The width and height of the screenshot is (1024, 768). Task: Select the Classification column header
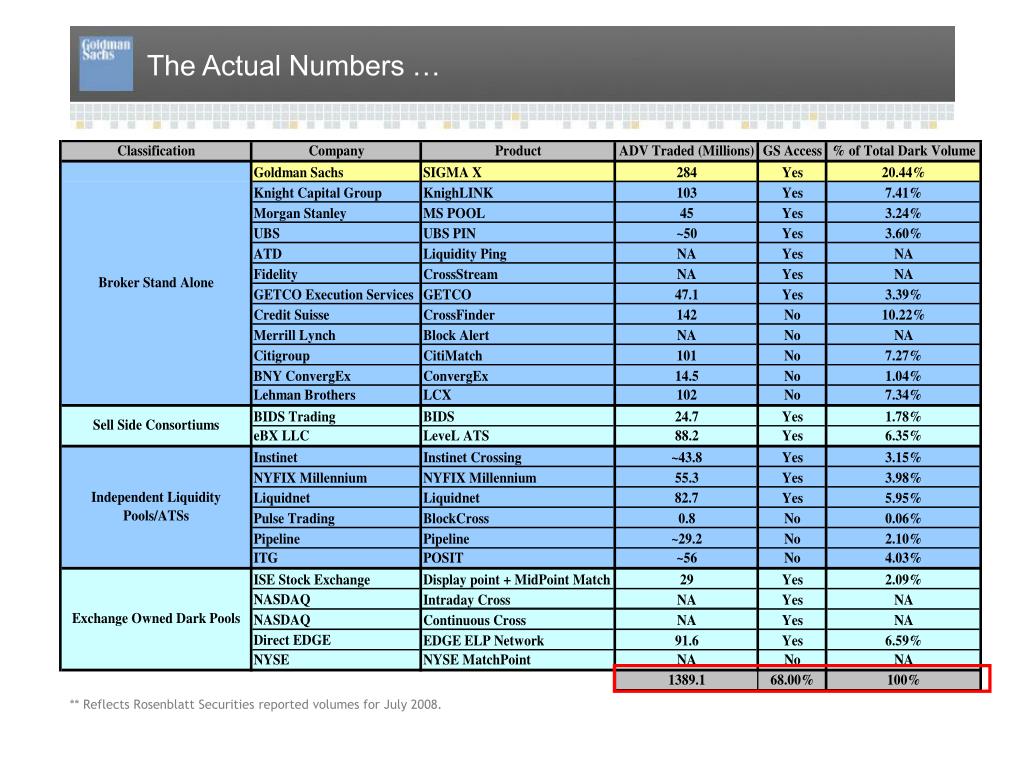coord(156,151)
